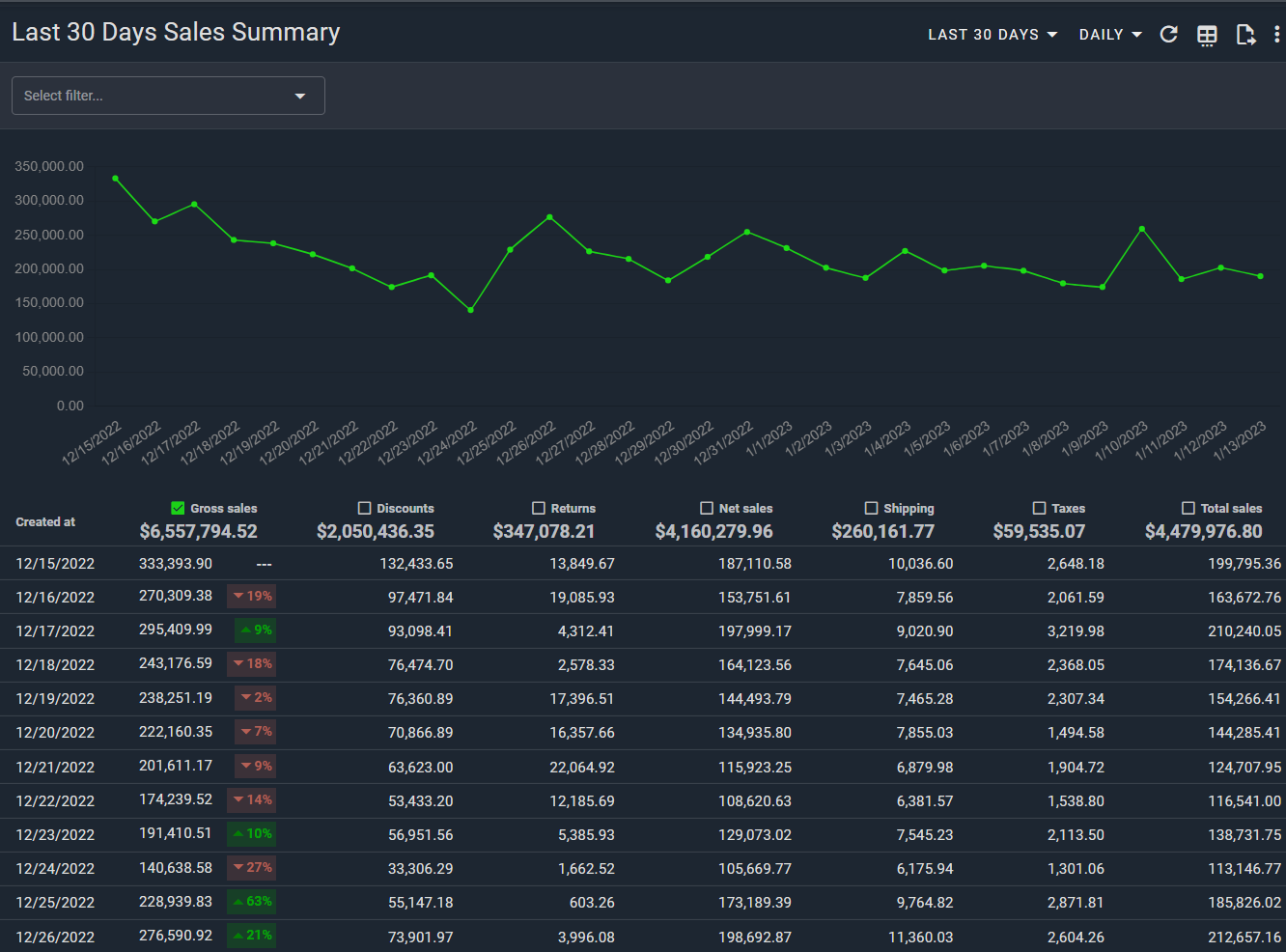Click the 63% increase badge for 12/25/2022
The image size is (1286, 952).
pyautogui.click(x=252, y=901)
